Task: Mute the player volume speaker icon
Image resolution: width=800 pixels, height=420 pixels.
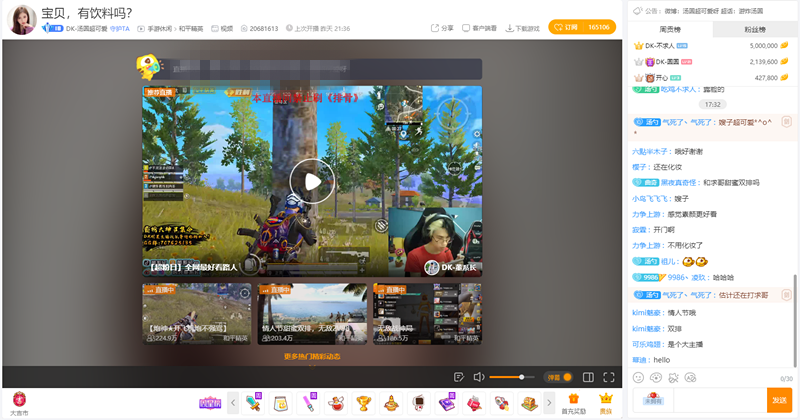Action: click(479, 377)
